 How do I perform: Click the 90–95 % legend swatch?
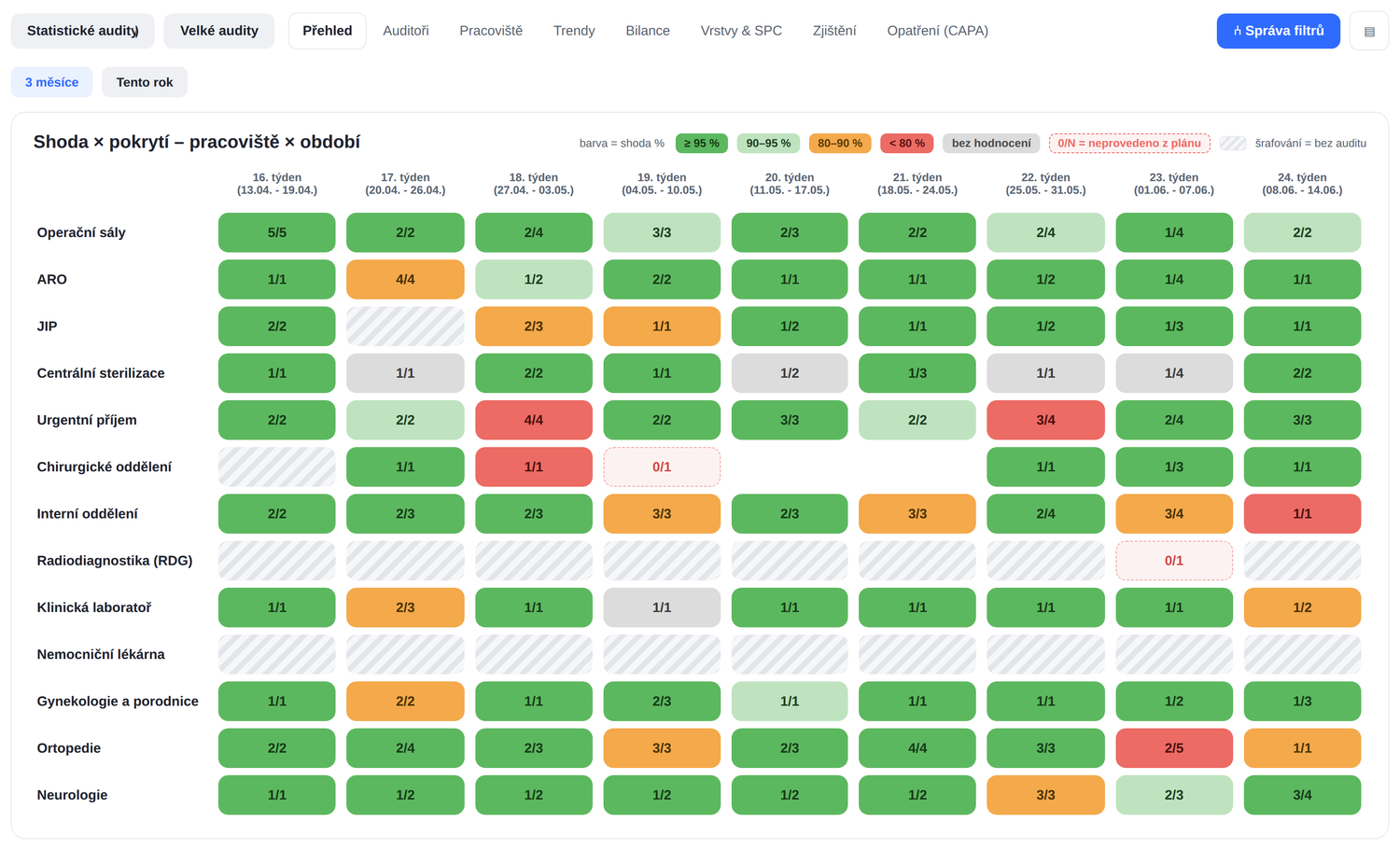pos(768,144)
